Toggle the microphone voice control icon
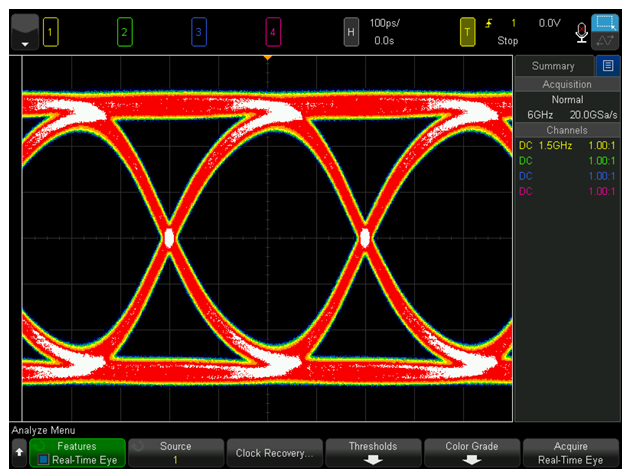Image resolution: width=628 pixels, height=476 pixels. (582, 33)
